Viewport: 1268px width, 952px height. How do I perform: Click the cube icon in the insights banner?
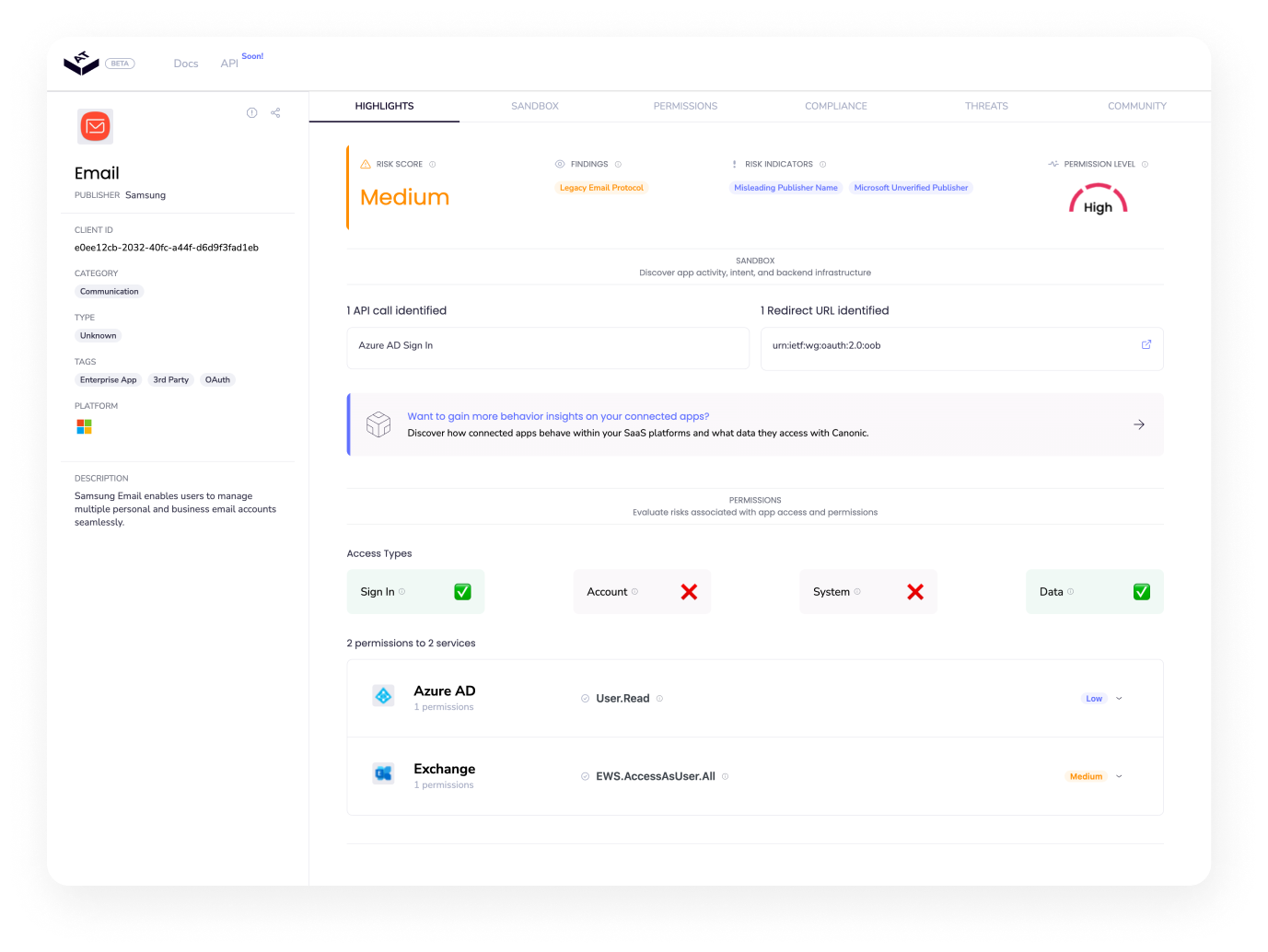click(378, 424)
